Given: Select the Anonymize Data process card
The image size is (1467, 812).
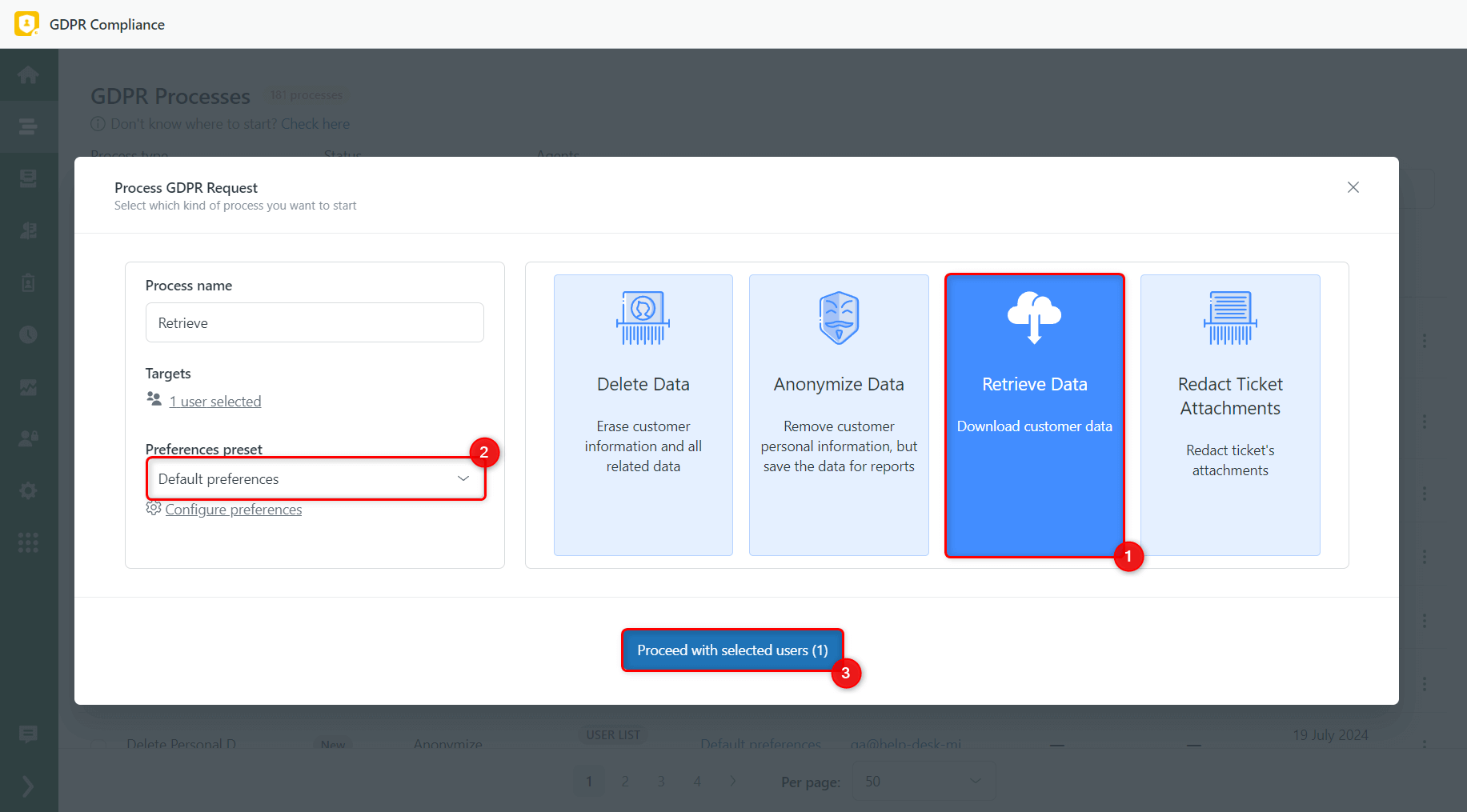Looking at the screenshot, I should pyautogui.click(x=839, y=415).
